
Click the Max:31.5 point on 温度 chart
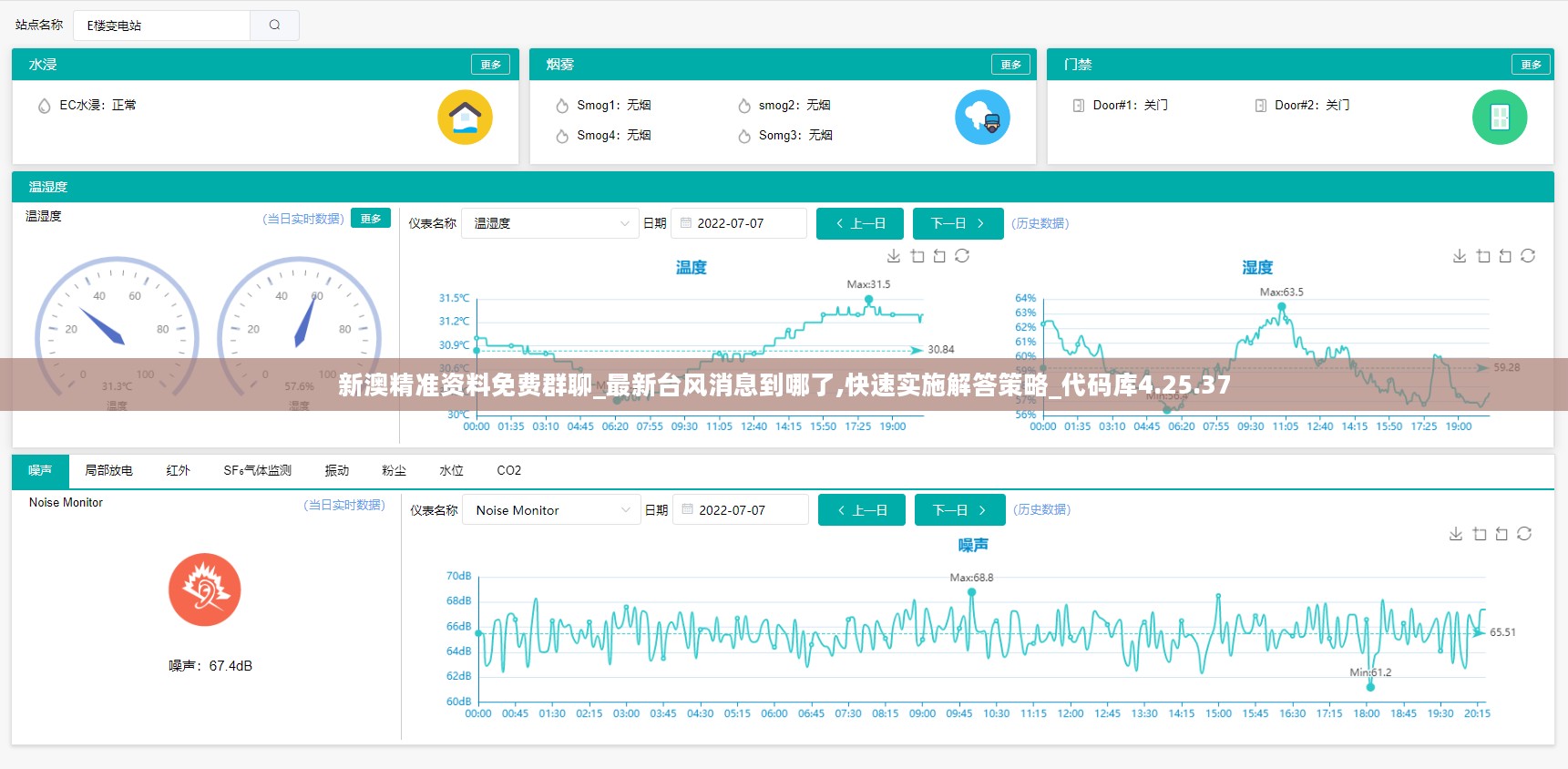tap(870, 298)
